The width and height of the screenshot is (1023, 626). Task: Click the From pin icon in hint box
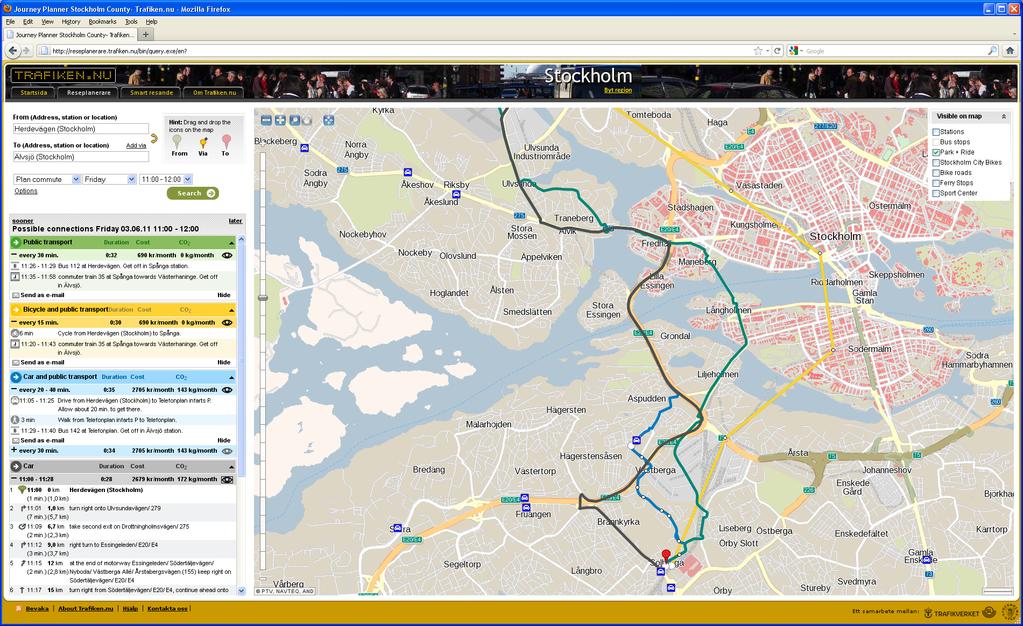(177, 142)
